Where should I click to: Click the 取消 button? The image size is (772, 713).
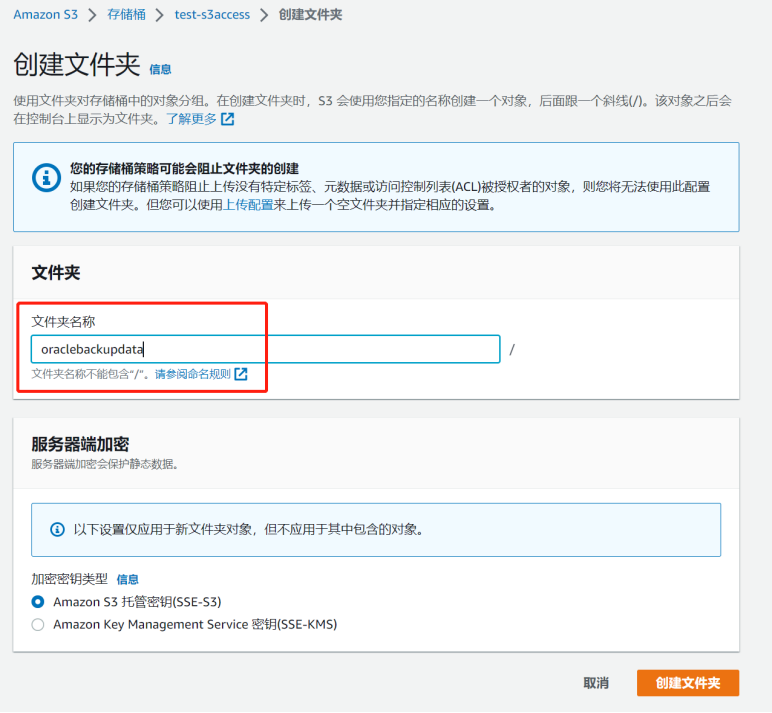pyautogui.click(x=596, y=683)
